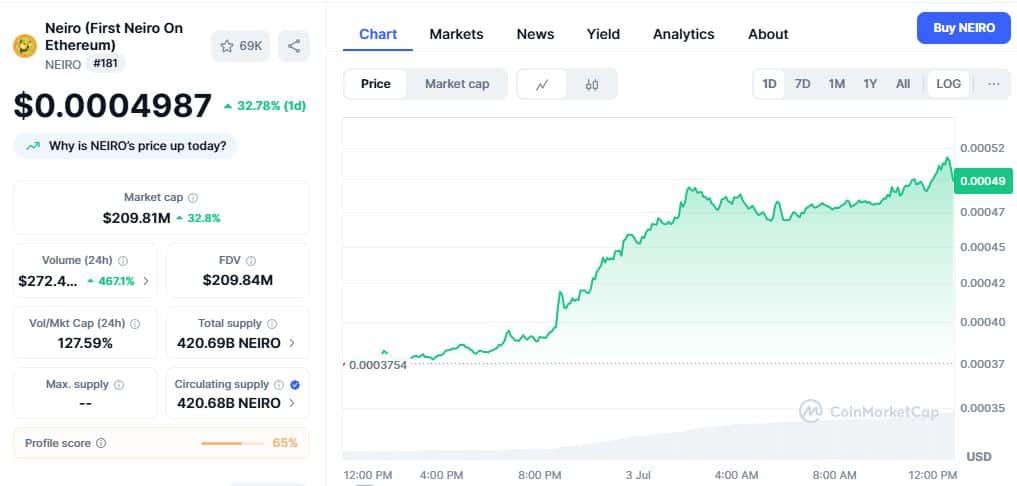Open the Markets tab
This screenshot has width=1017, height=486.
tap(457, 34)
